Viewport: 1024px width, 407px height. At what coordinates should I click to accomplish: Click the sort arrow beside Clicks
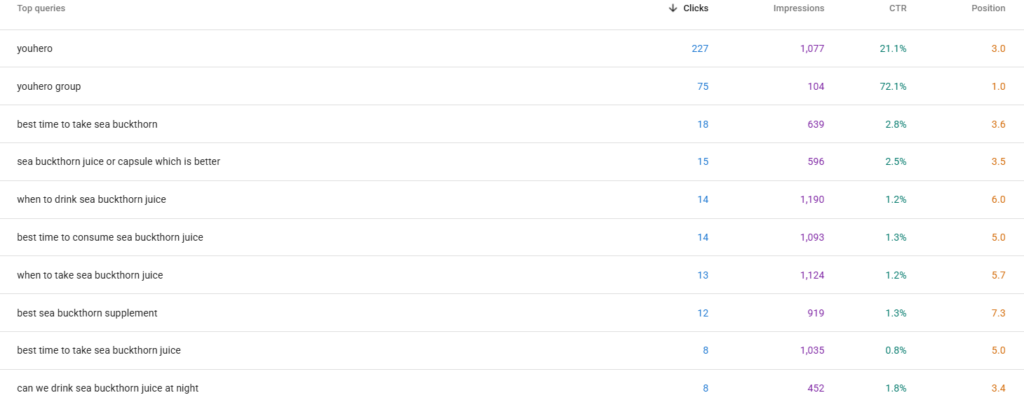coord(673,8)
